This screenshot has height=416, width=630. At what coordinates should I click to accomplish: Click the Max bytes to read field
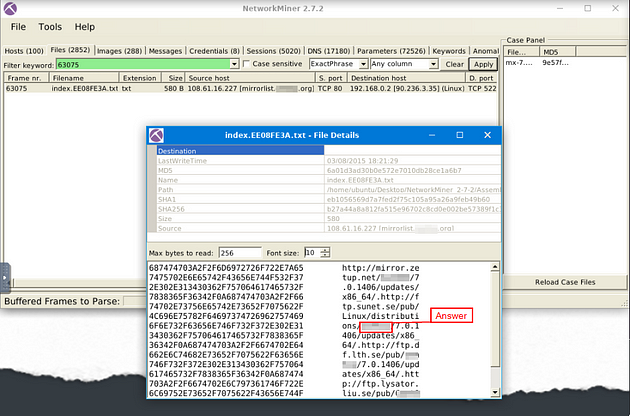pyautogui.click(x=240, y=253)
